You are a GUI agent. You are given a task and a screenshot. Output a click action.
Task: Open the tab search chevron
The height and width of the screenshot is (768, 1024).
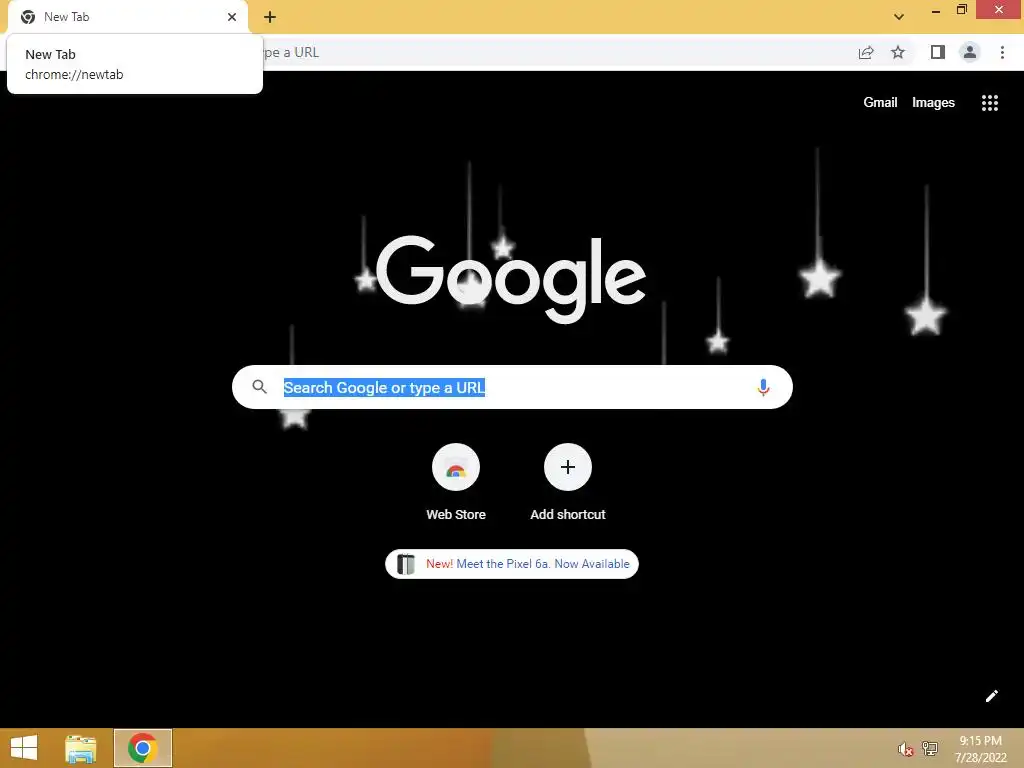tap(899, 17)
